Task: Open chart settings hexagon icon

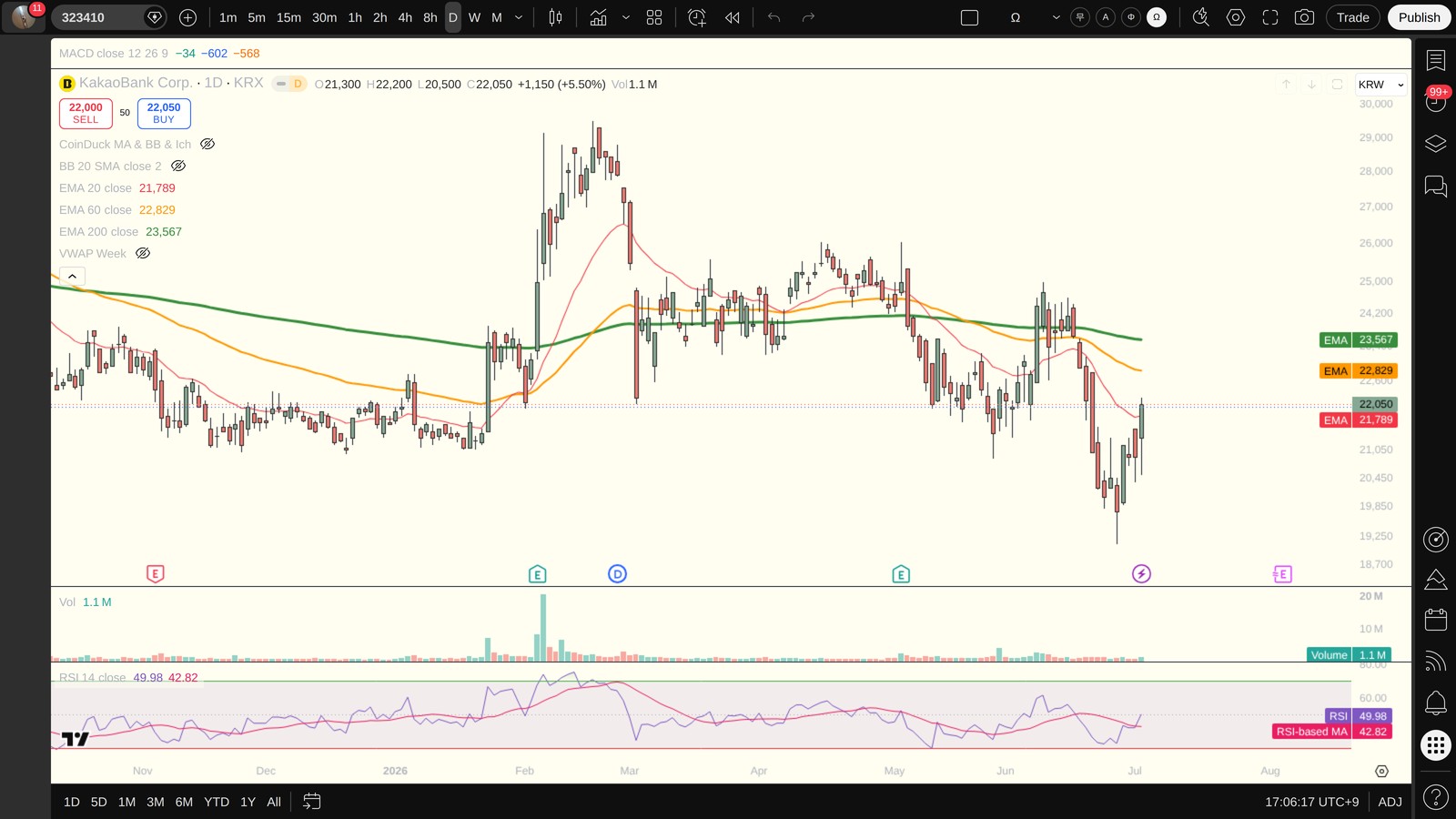Action: pos(1236,17)
